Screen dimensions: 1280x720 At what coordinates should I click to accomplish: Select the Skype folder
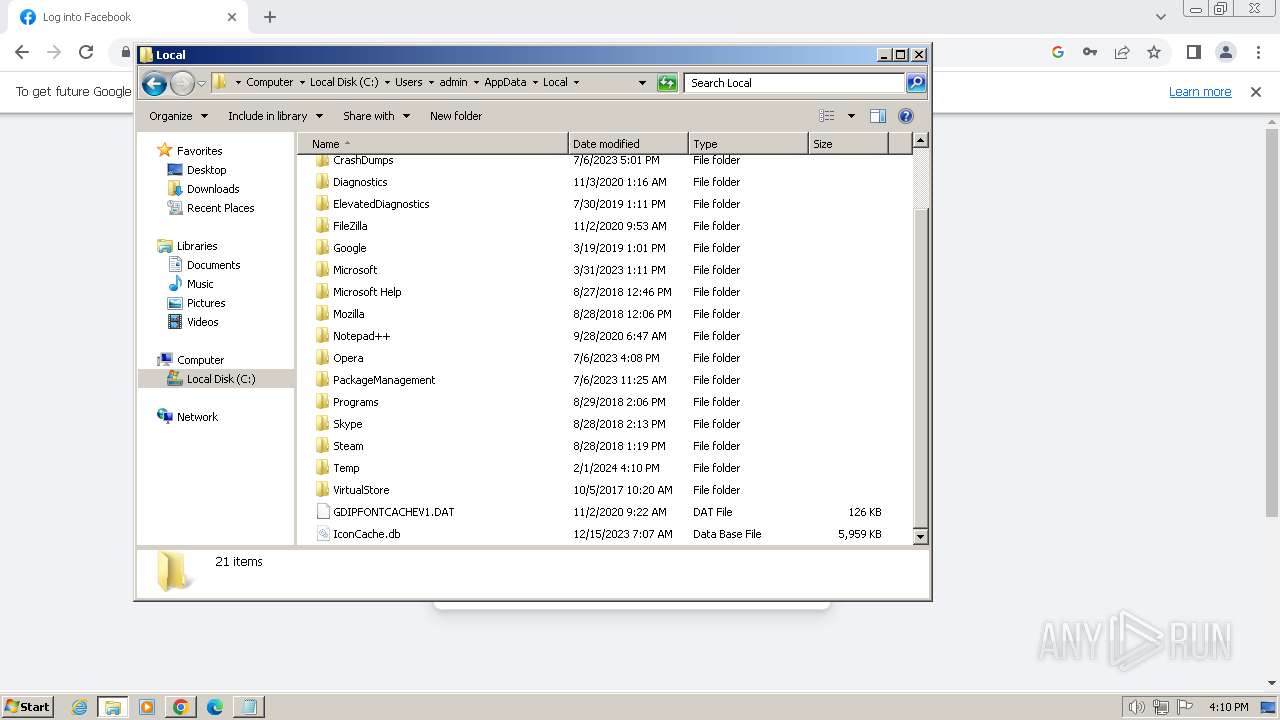click(347, 424)
